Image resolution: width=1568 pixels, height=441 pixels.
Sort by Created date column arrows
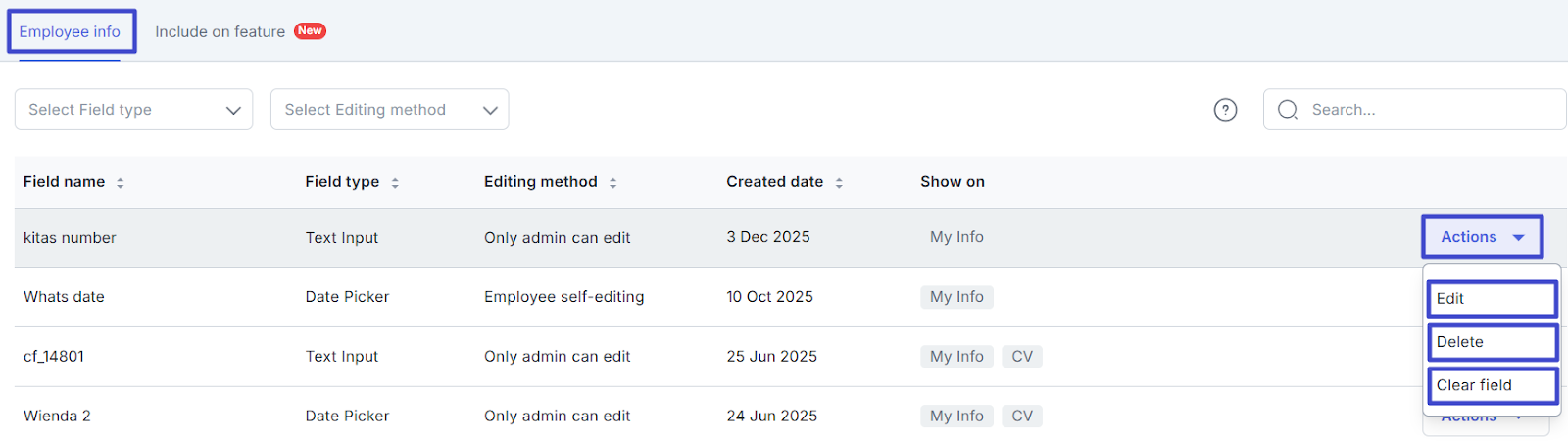click(839, 183)
